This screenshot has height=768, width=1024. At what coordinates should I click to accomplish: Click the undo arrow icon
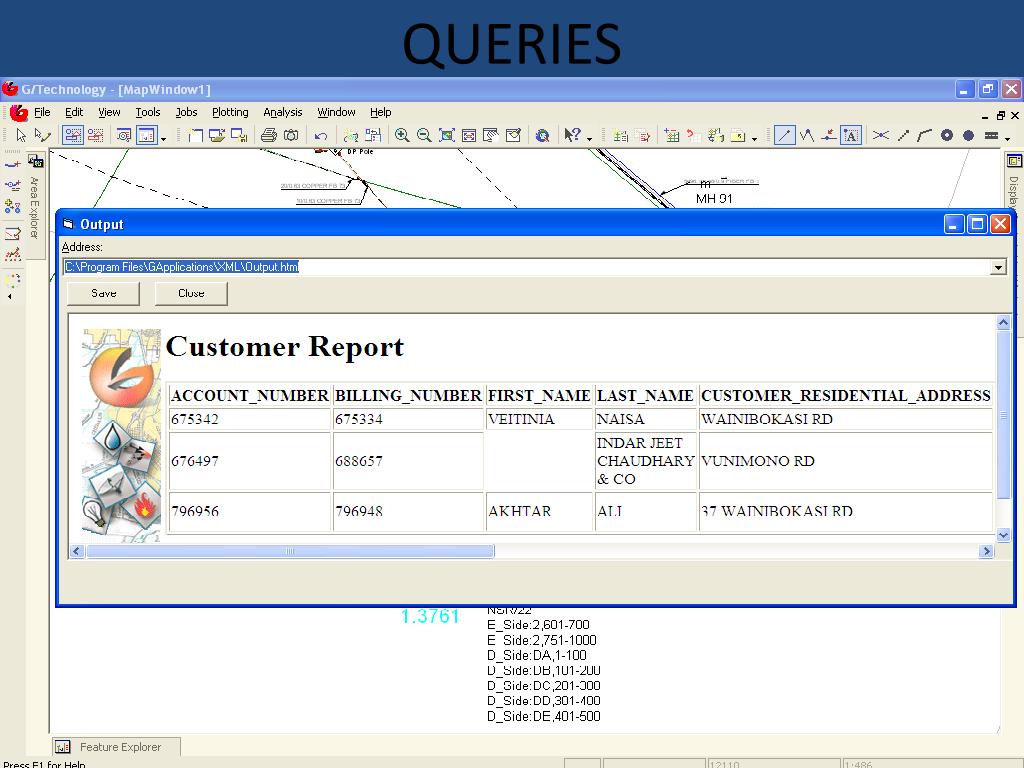coord(321,136)
